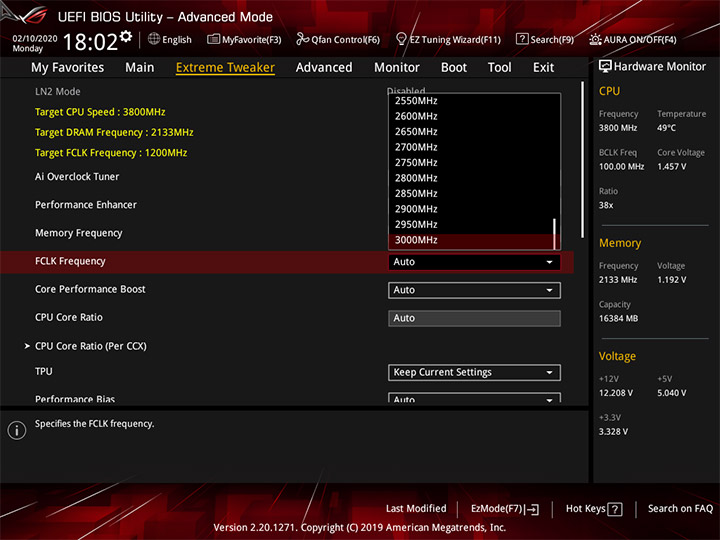The height and width of the screenshot is (540, 720).
Task: Click the Hardware Monitor screen icon
Action: [605, 67]
